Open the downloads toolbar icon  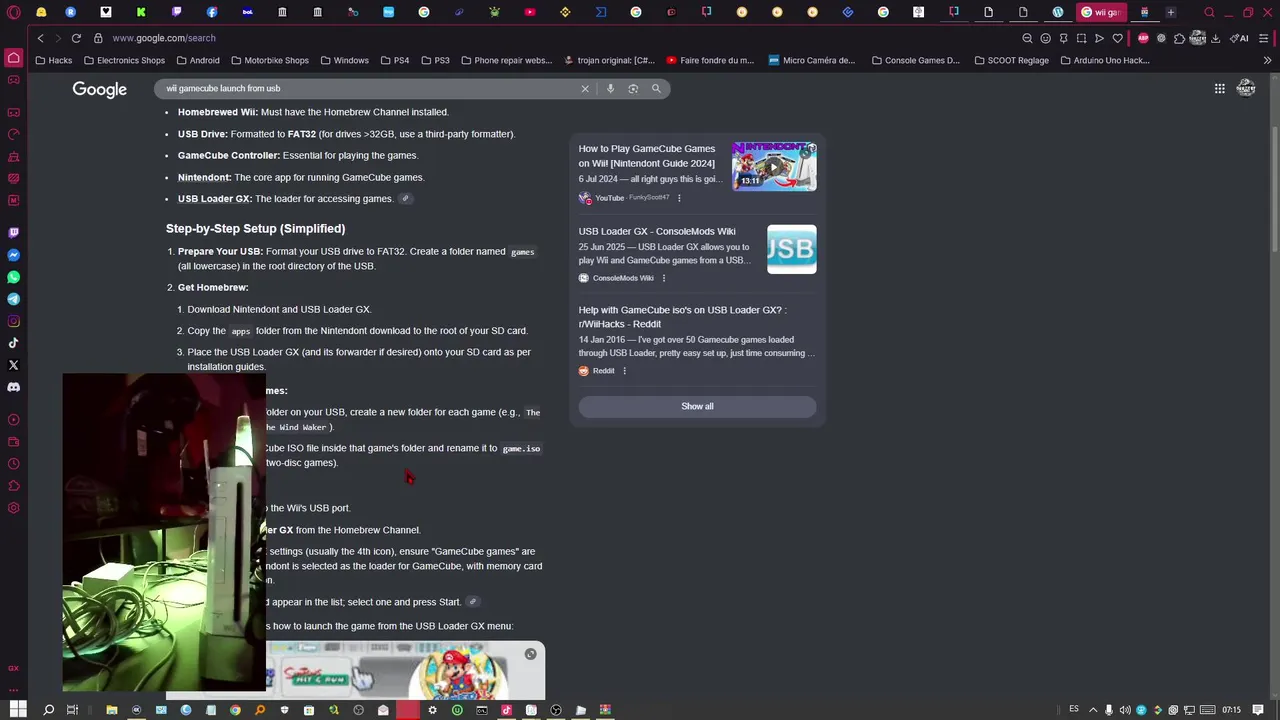point(1215,38)
